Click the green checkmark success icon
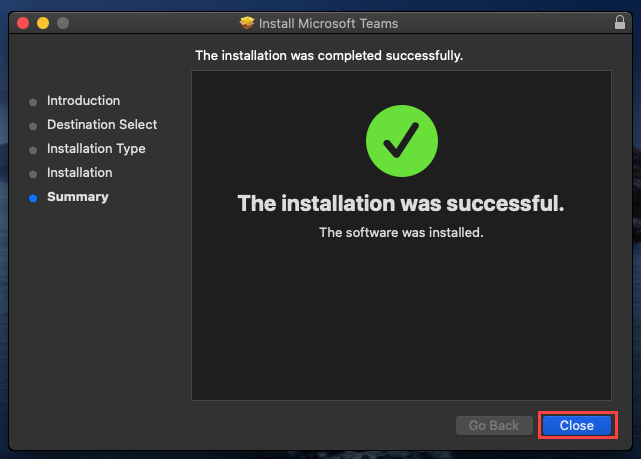Viewport: 641px width, 459px height. (x=402, y=141)
